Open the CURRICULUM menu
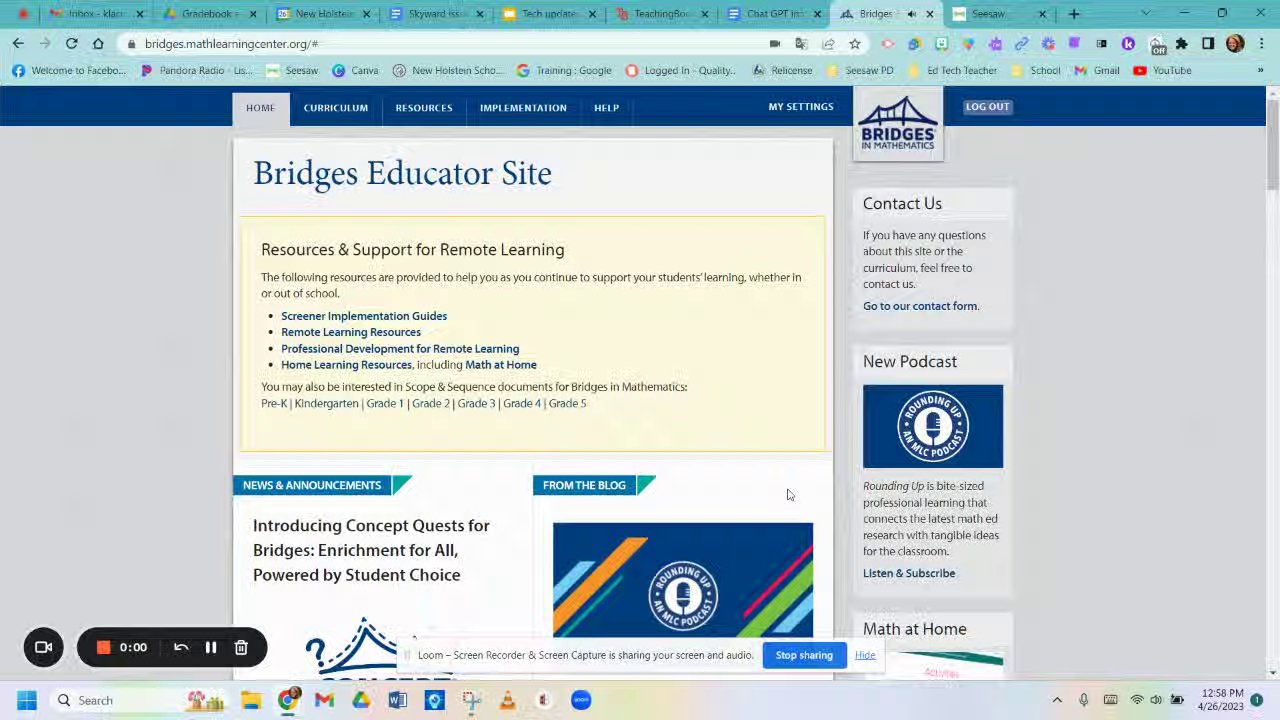This screenshot has width=1280, height=720. 336,108
